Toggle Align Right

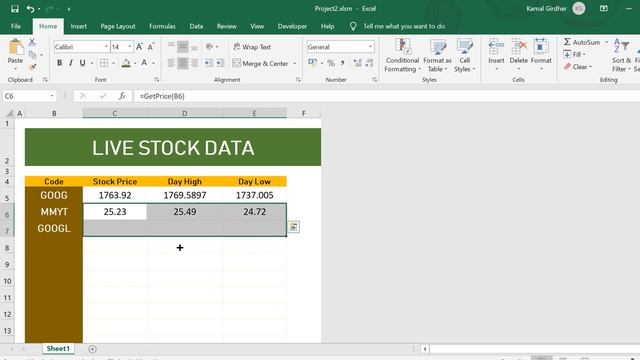point(194,63)
